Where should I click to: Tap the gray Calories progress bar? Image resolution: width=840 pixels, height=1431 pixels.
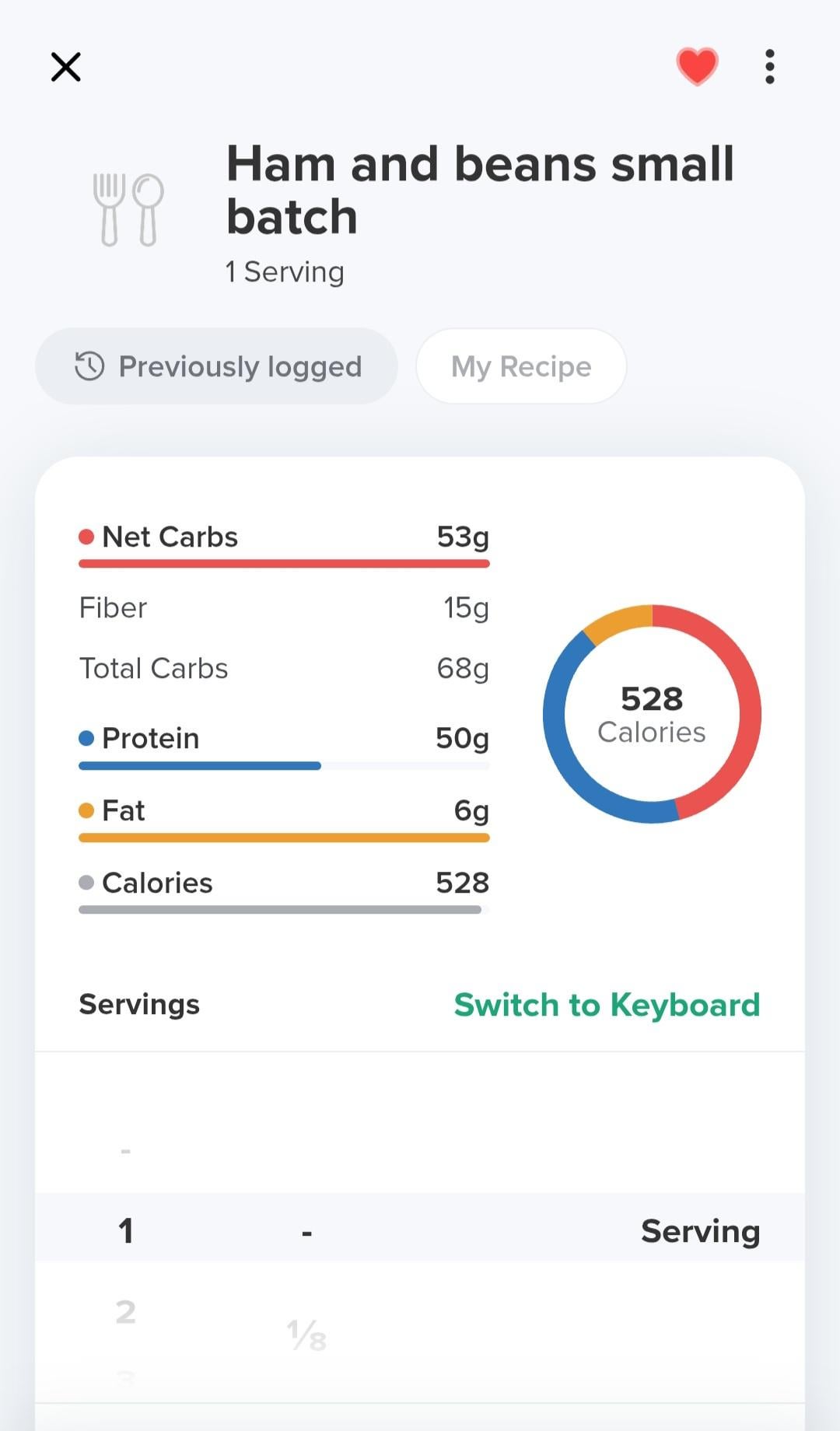coord(280,910)
